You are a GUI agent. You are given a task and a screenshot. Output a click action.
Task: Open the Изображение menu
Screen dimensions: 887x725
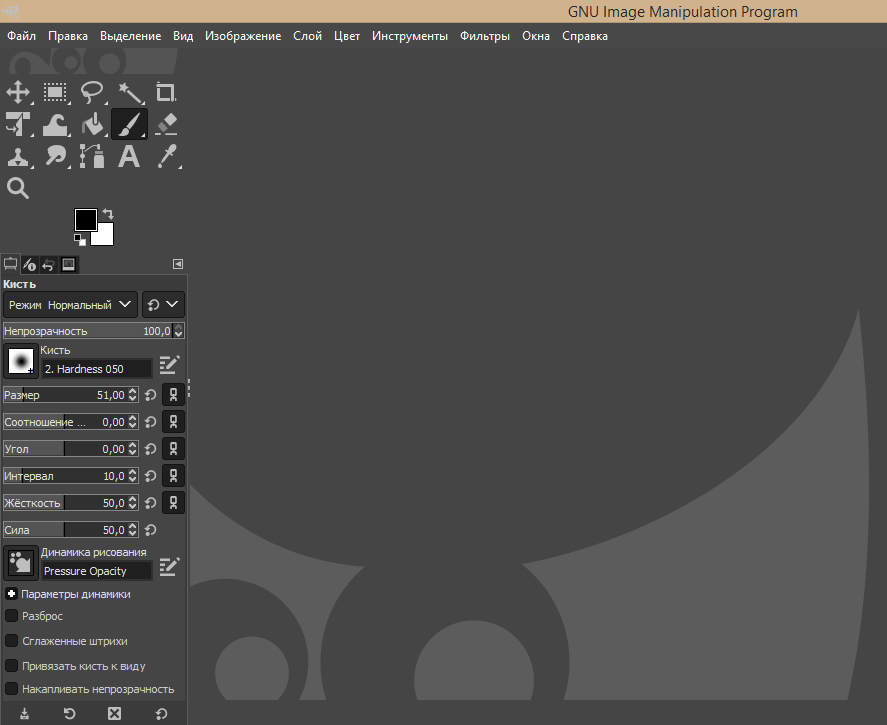pyautogui.click(x=243, y=36)
